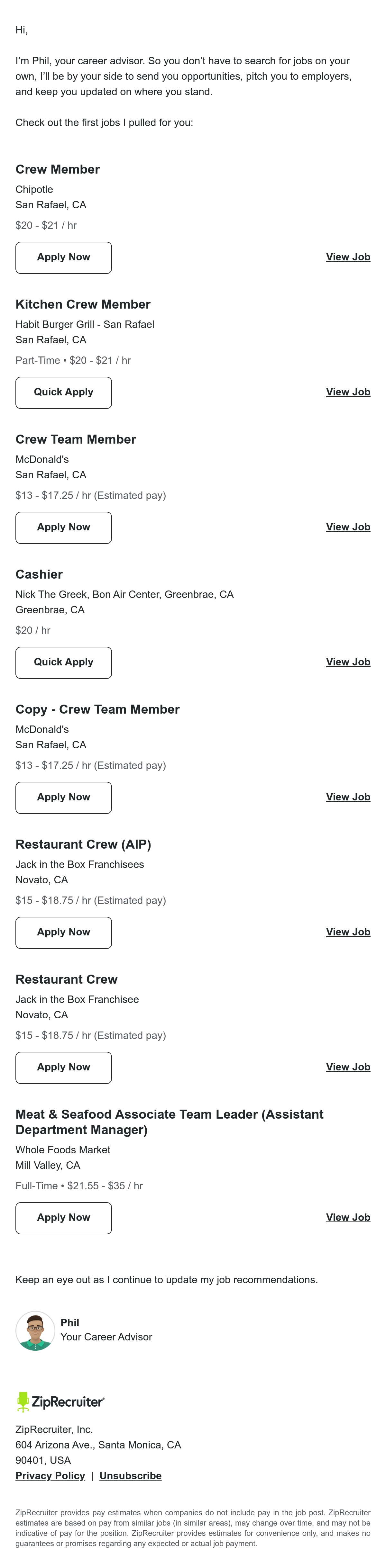
Task: View Job for first McDonald's Crew Team Member
Action: tap(348, 527)
